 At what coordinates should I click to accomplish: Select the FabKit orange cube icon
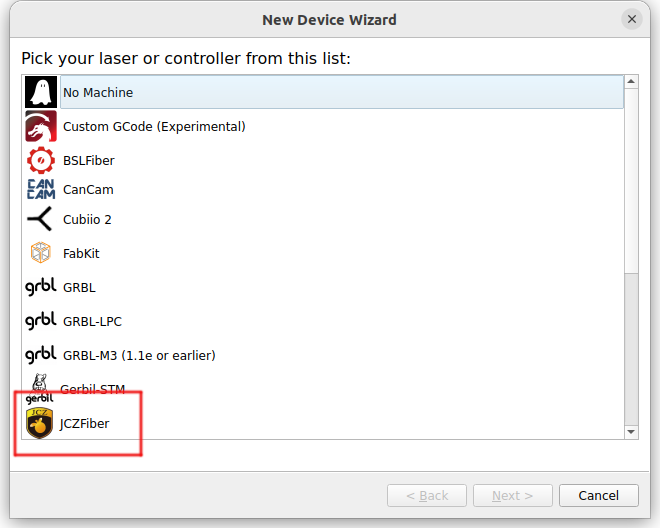click(x=40, y=253)
